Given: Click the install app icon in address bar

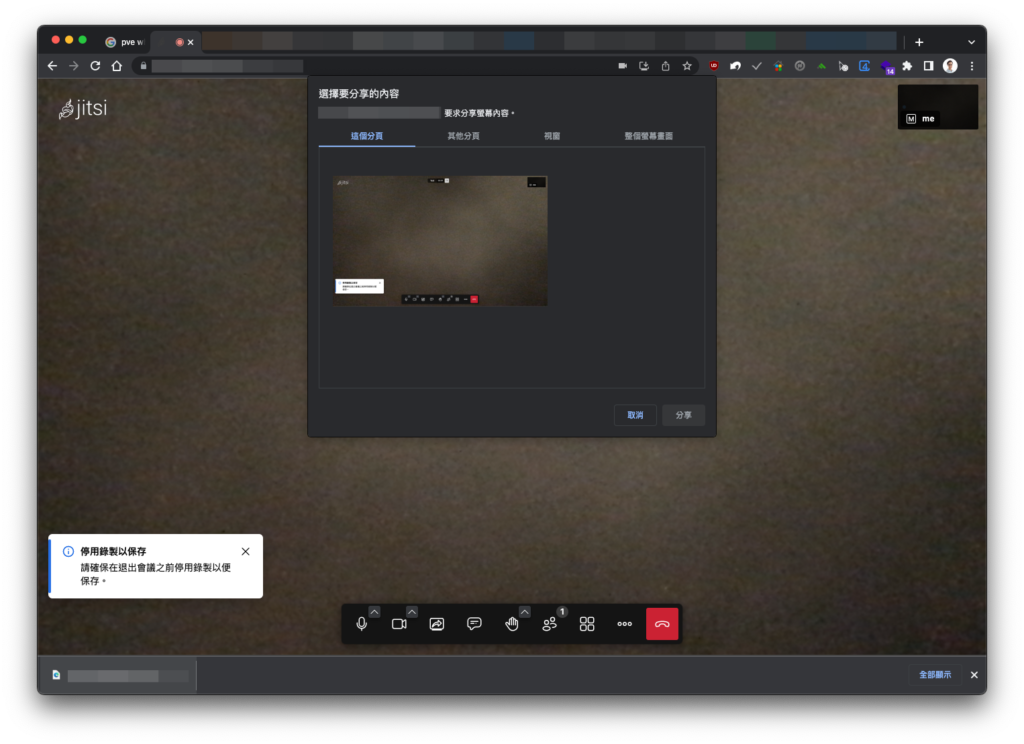Looking at the screenshot, I should (x=644, y=66).
